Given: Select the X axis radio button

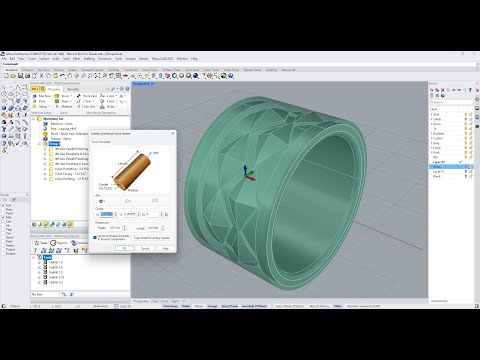Looking at the screenshot, I should 100,201.
